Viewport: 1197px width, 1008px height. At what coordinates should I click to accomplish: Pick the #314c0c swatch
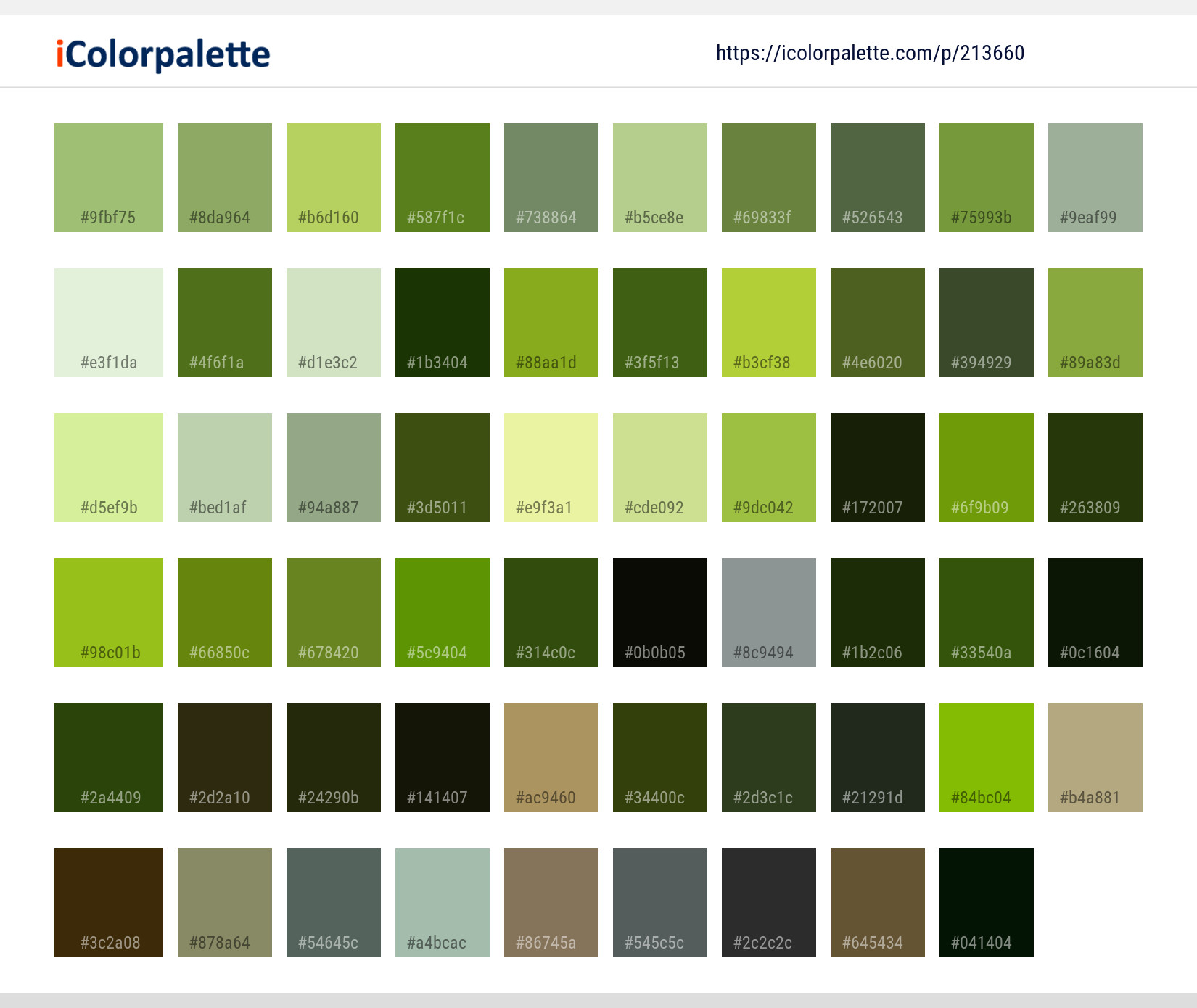click(551, 613)
